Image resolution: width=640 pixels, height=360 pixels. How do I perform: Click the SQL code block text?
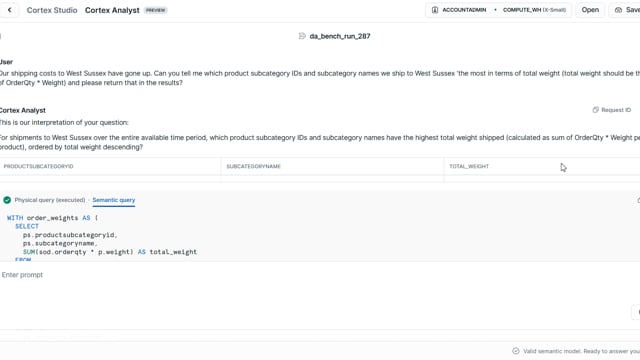click(x=102, y=239)
